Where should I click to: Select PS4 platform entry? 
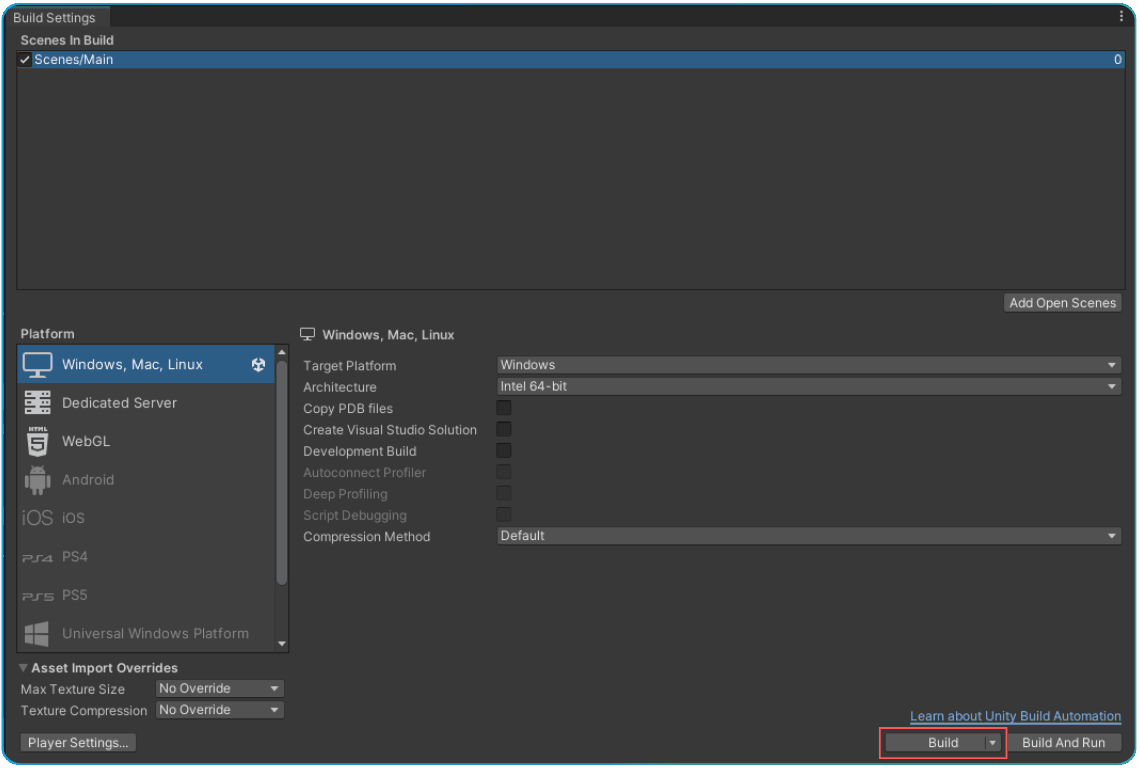[145, 557]
